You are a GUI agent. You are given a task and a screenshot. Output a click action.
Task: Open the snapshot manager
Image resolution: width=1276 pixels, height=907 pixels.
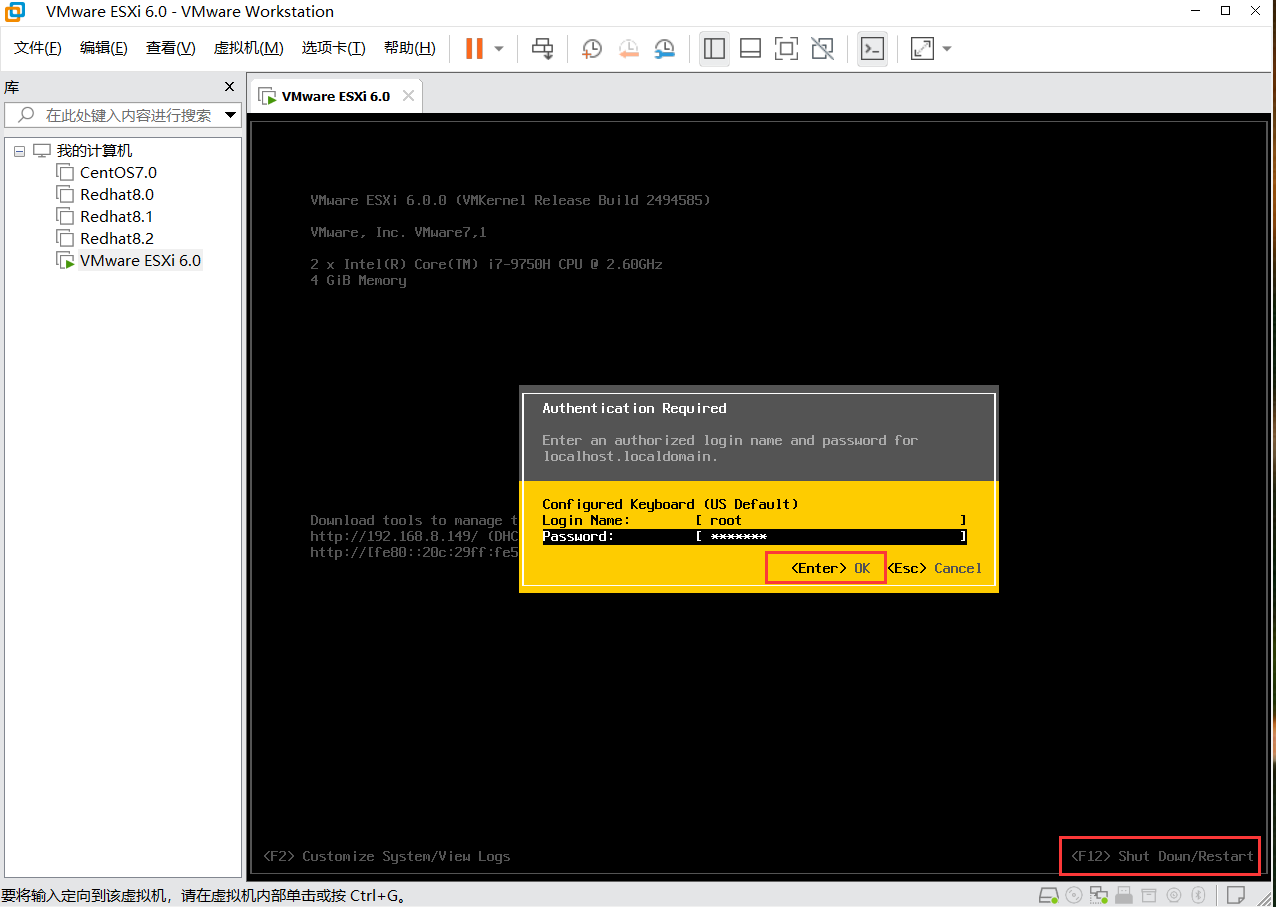[x=664, y=48]
